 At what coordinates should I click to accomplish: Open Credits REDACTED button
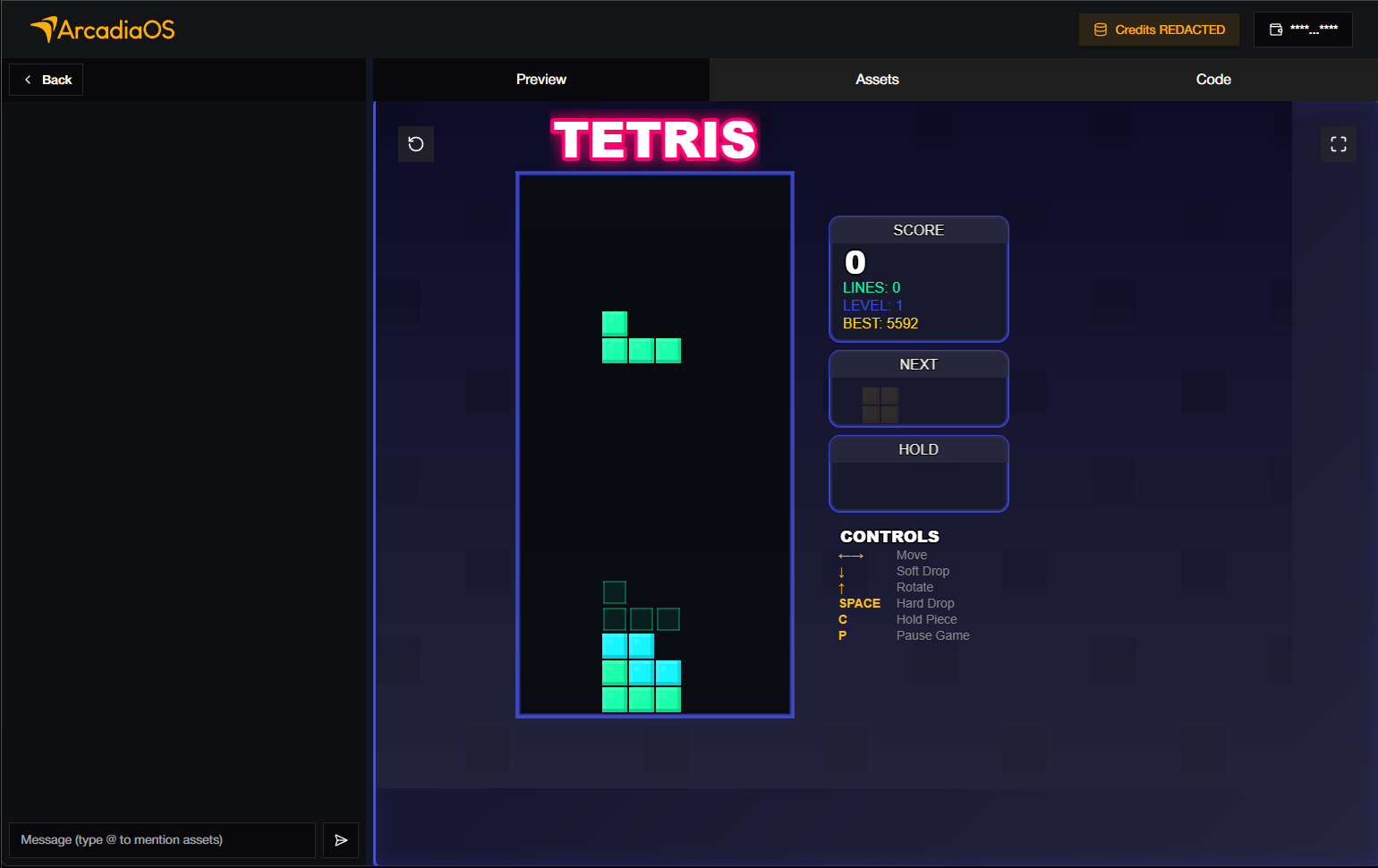(x=1159, y=30)
